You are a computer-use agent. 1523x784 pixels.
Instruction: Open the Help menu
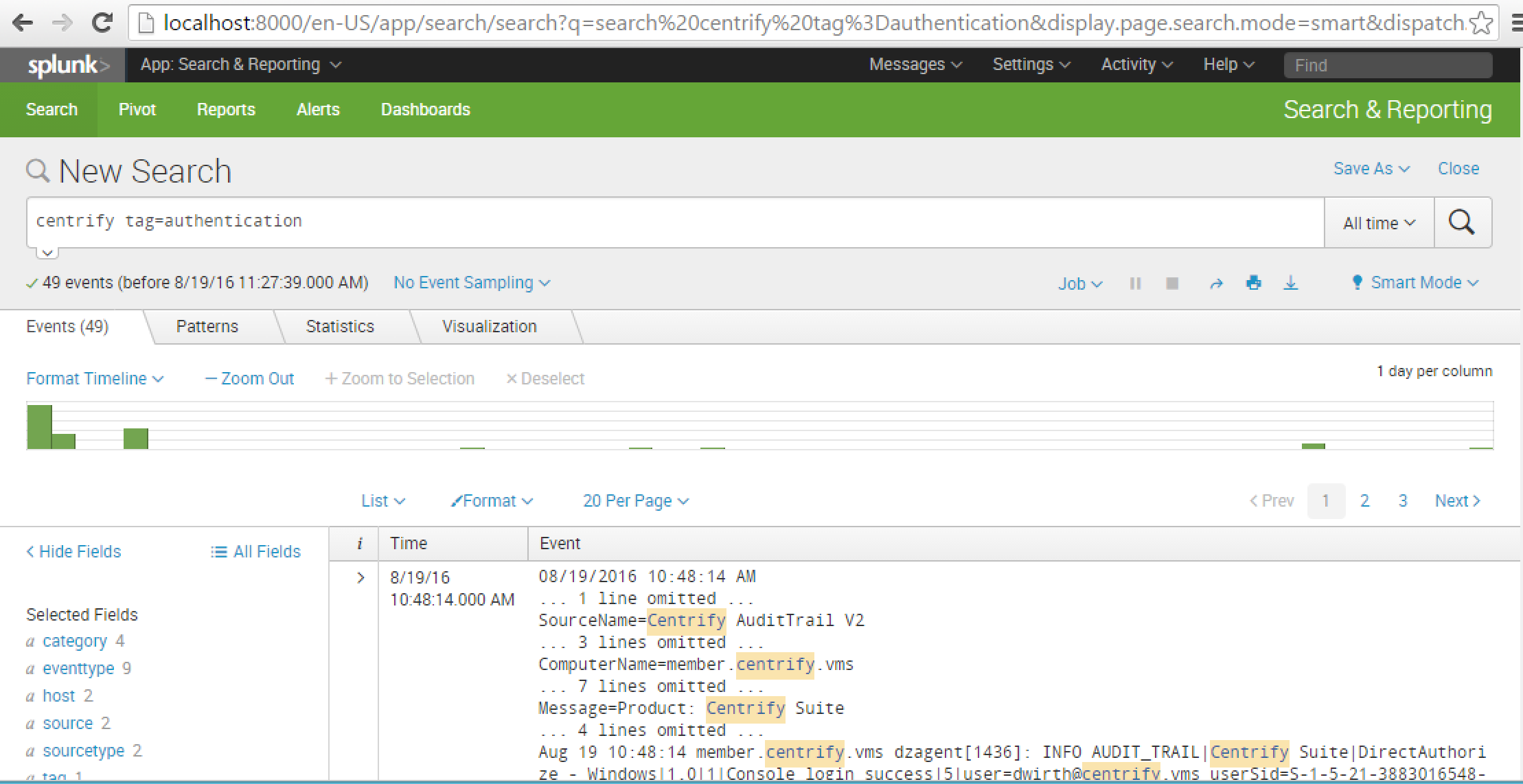[1228, 65]
